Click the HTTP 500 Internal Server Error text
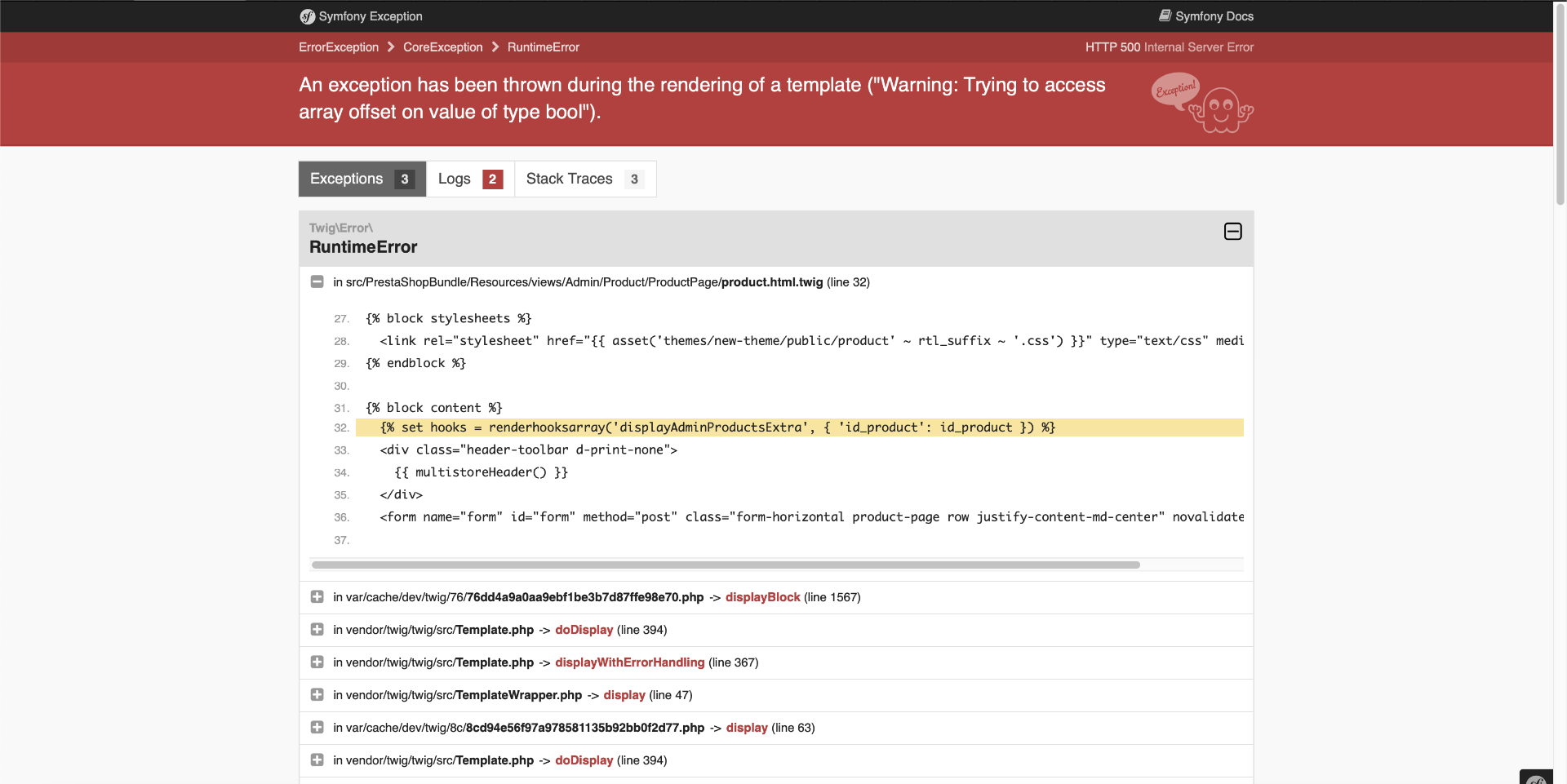This screenshot has height=784, width=1567. point(1170,47)
